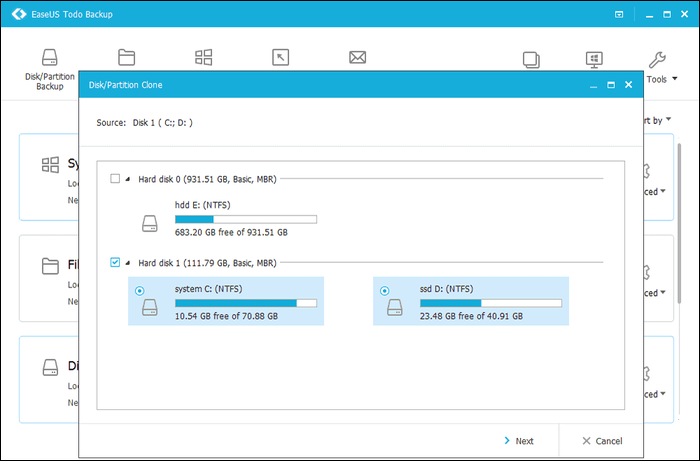Open Advanced dropdown on the third backup card

(655, 394)
